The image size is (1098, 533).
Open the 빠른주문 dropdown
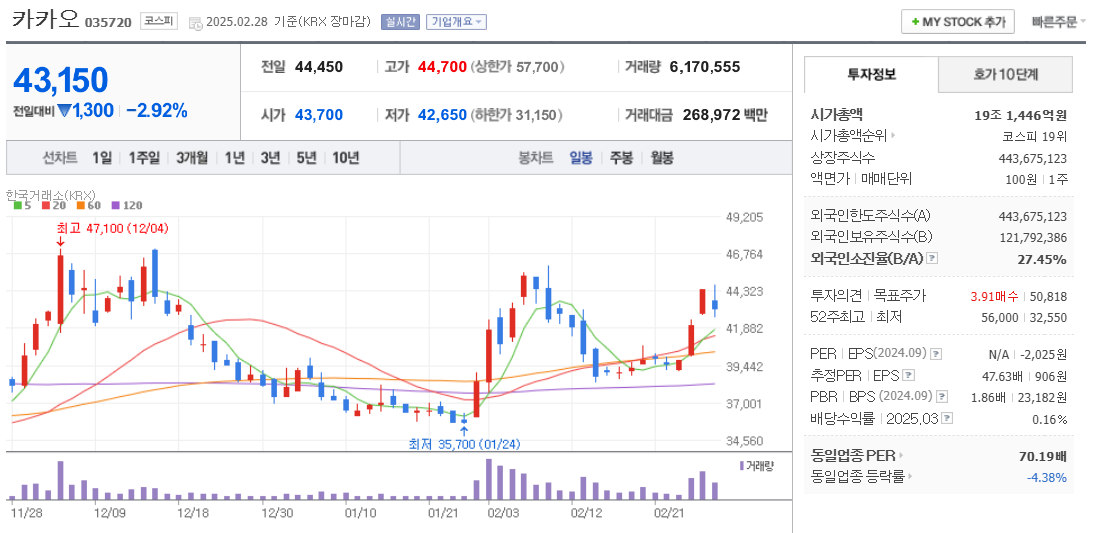[1059, 22]
